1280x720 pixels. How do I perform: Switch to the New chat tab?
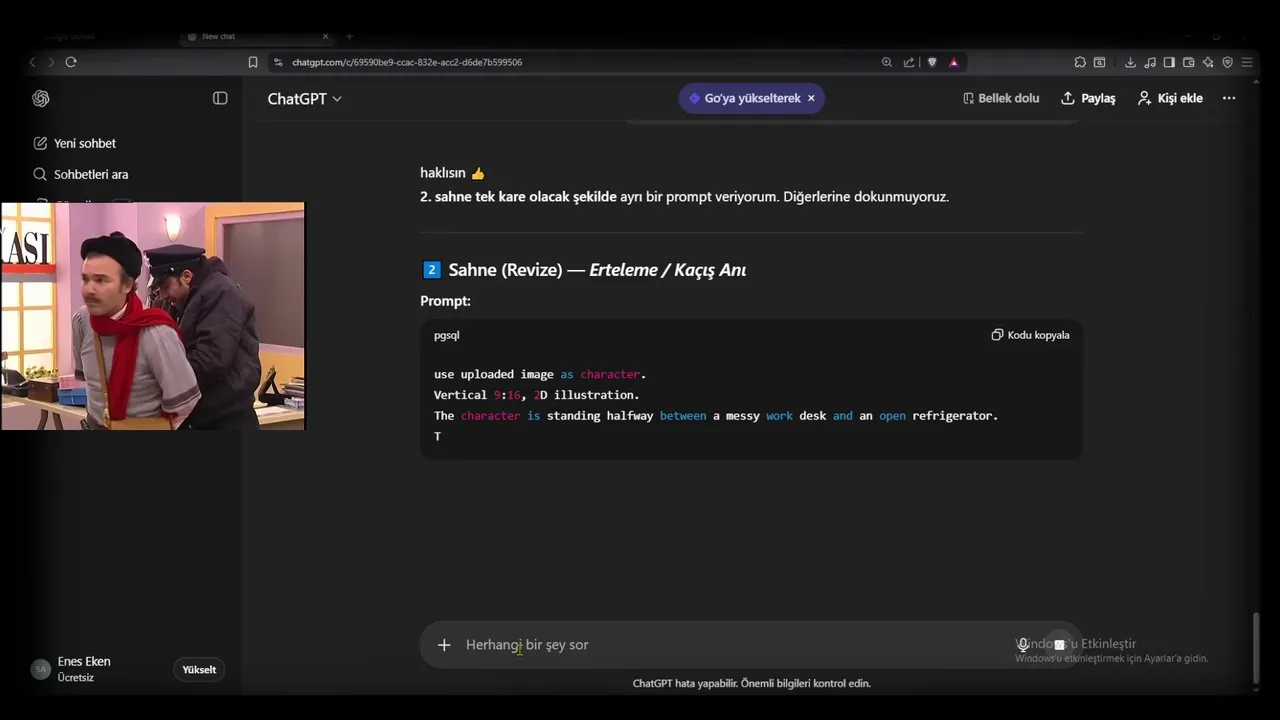coord(260,36)
